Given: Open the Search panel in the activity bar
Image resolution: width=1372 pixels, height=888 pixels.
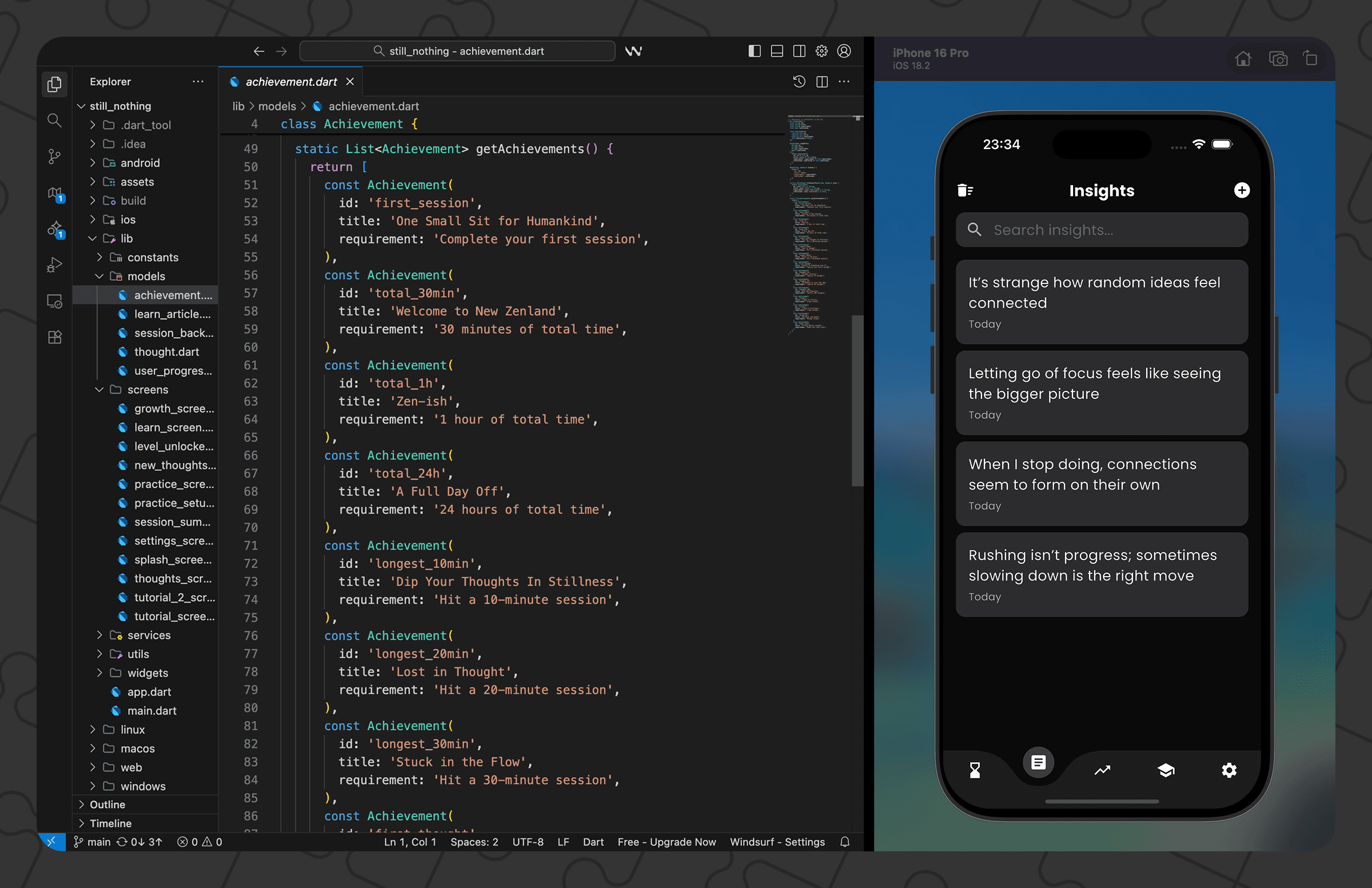Looking at the screenshot, I should [x=54, y=121].
